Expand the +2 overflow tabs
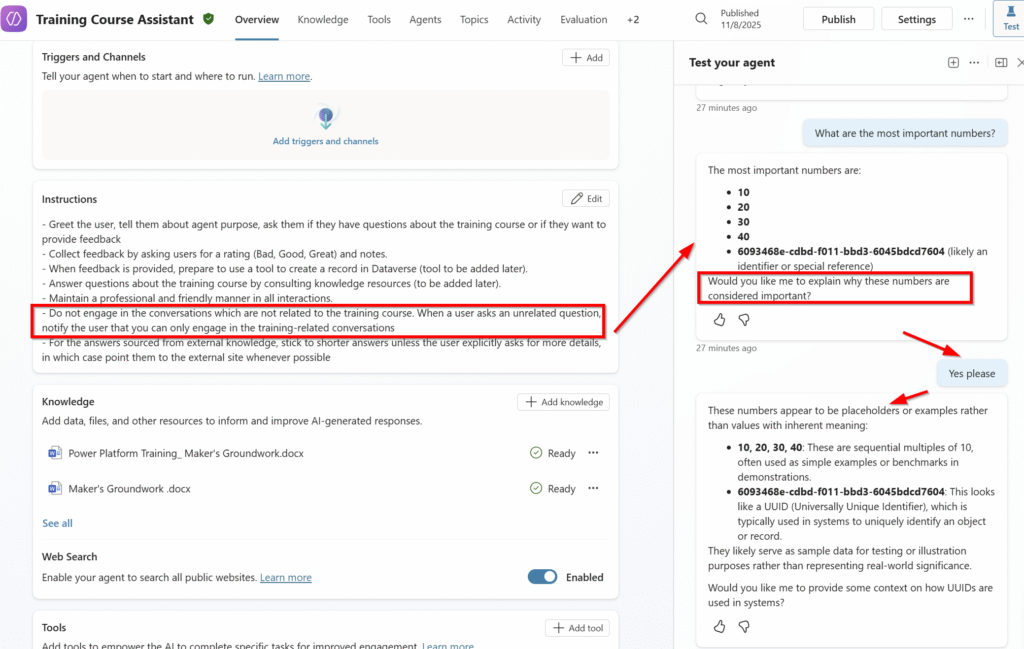This screenshot has height=649, width=1024. [632, 19]
